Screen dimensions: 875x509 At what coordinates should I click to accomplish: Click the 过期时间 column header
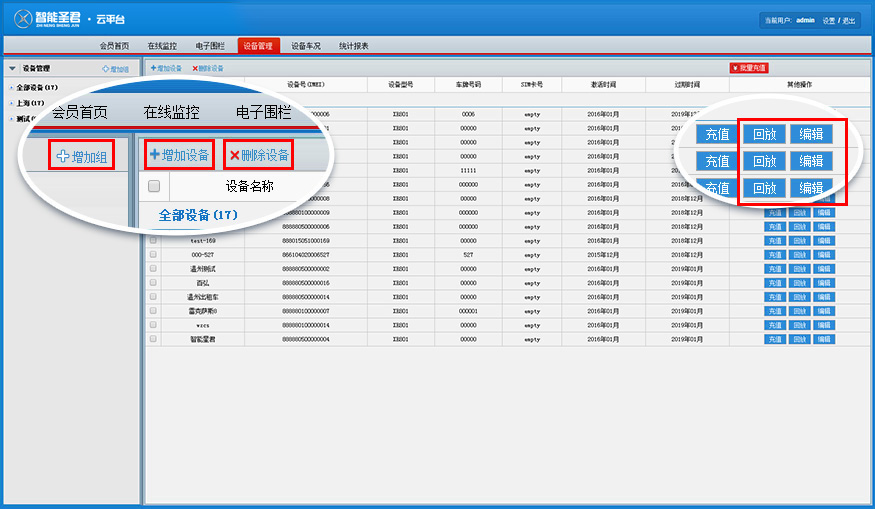(x=687, y=85)
